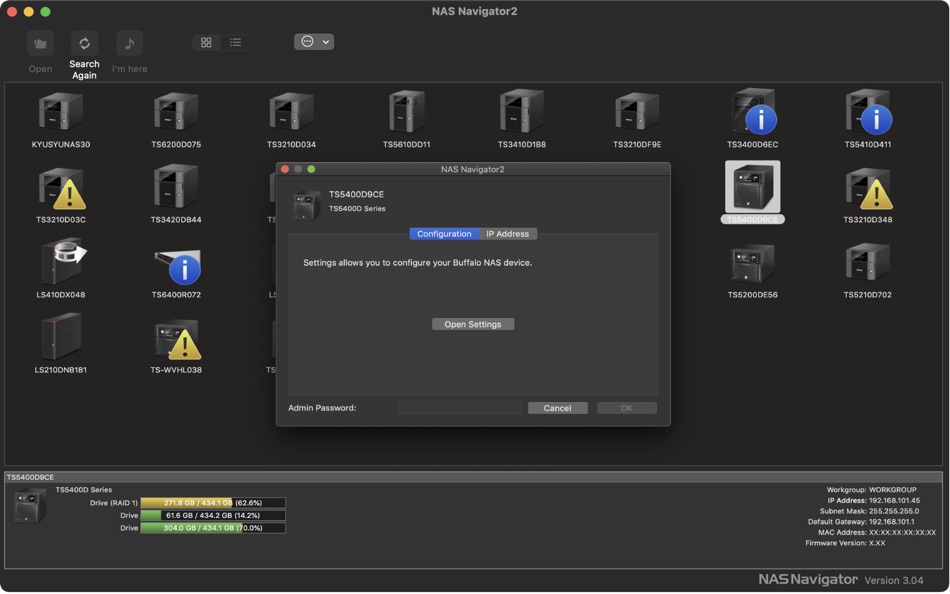Focus the Admin Password input field
950x594 pixels.
[459, 408]
